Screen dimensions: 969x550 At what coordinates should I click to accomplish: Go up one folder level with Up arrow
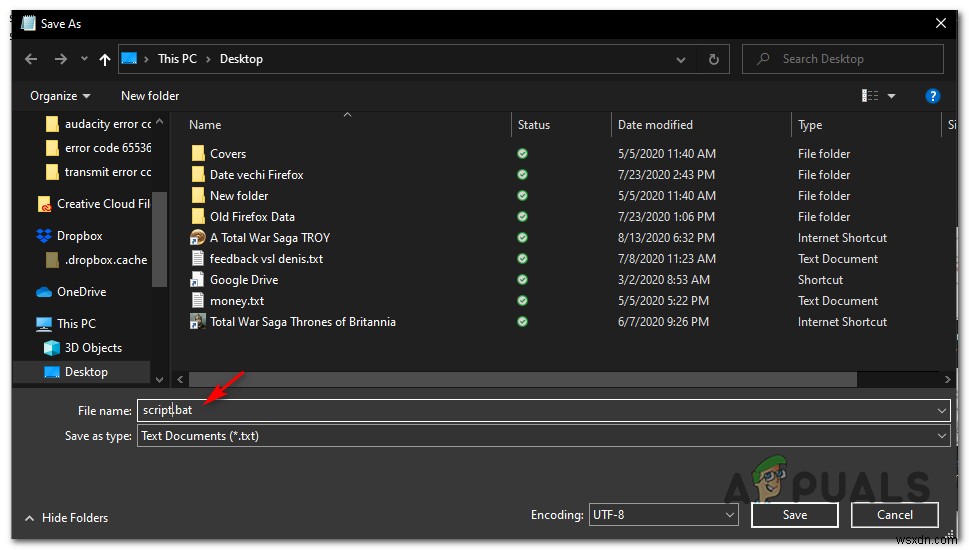click(x=104, y=59)
